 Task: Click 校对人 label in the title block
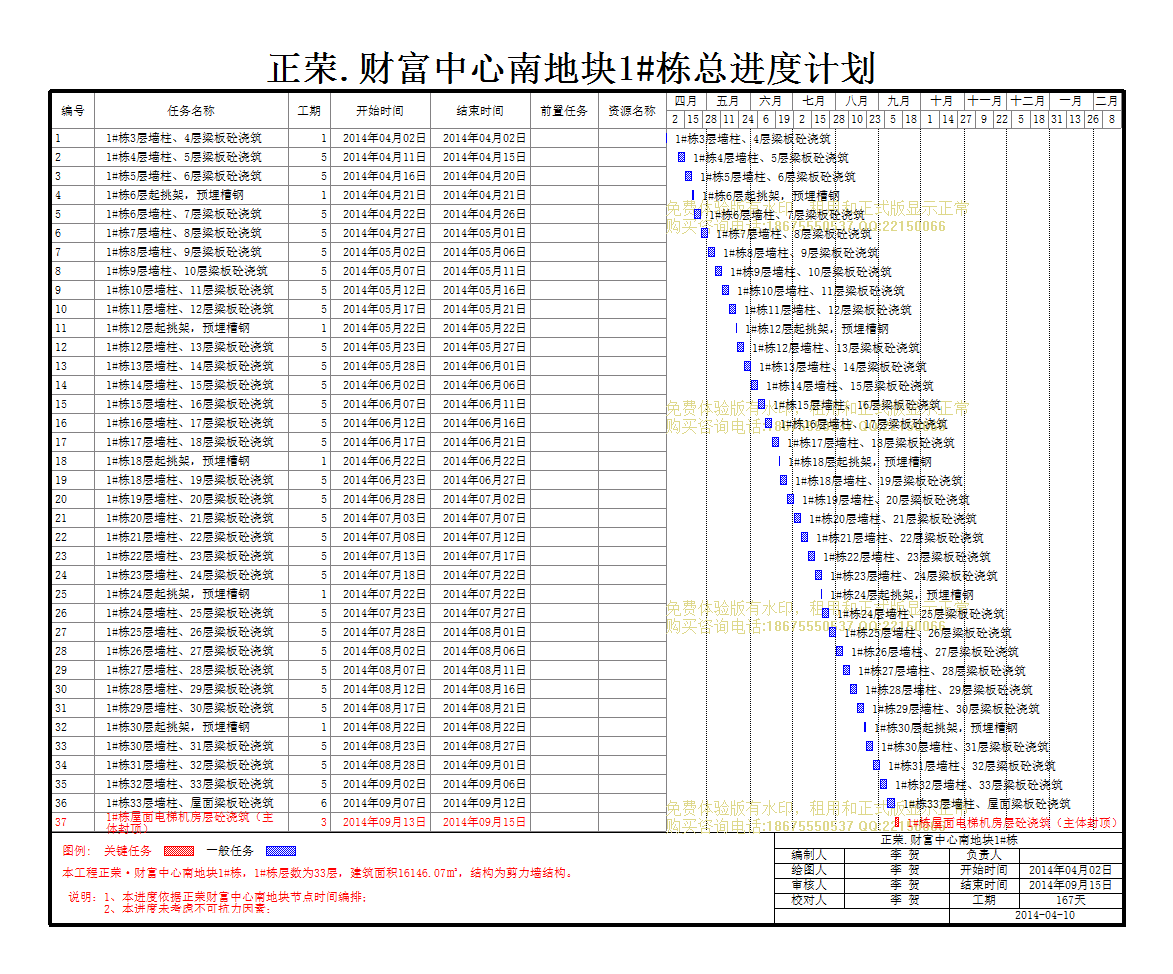tap(809, 899)
